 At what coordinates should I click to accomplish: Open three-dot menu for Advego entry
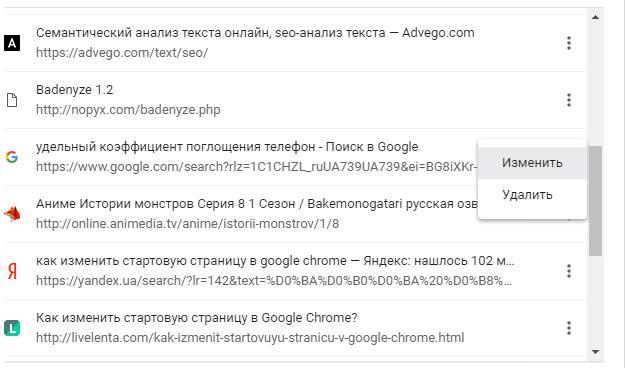[569, 43]
